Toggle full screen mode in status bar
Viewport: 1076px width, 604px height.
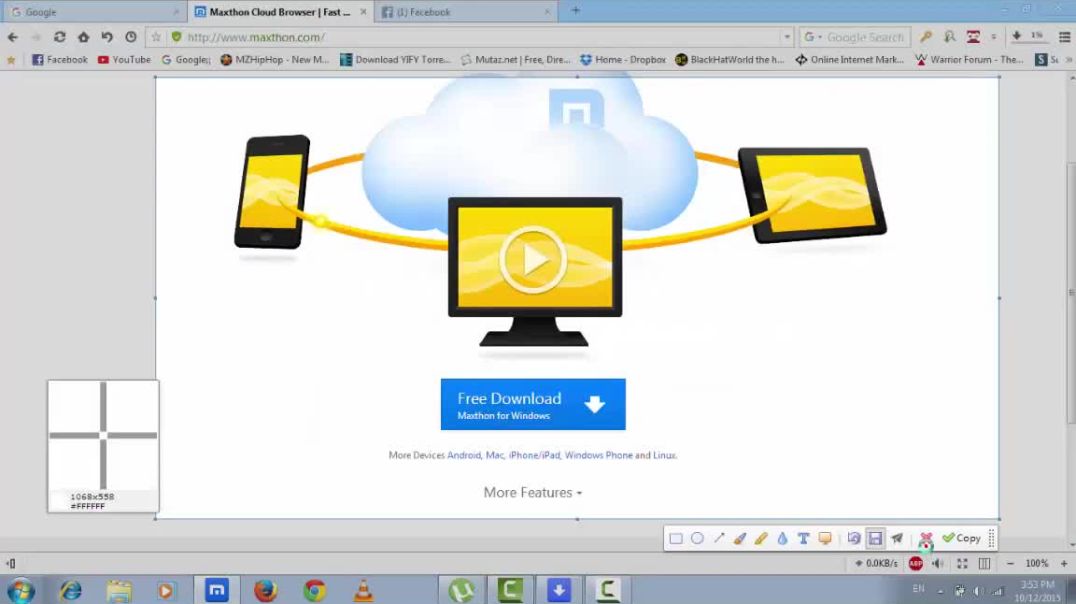(962, 564)
